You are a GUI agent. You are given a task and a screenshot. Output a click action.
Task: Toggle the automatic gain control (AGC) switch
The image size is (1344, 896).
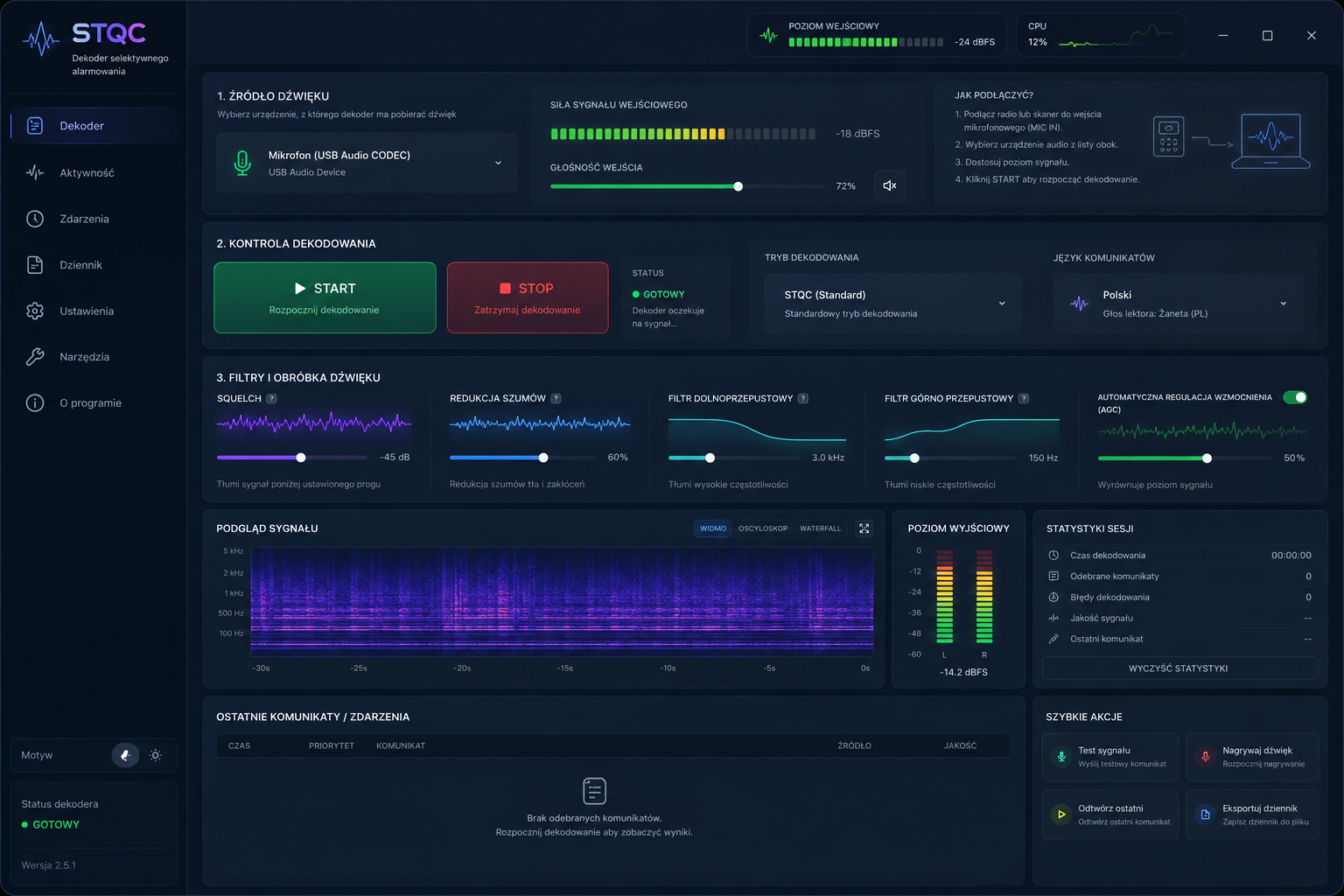pyautogui.click(x=1295, y=397)
